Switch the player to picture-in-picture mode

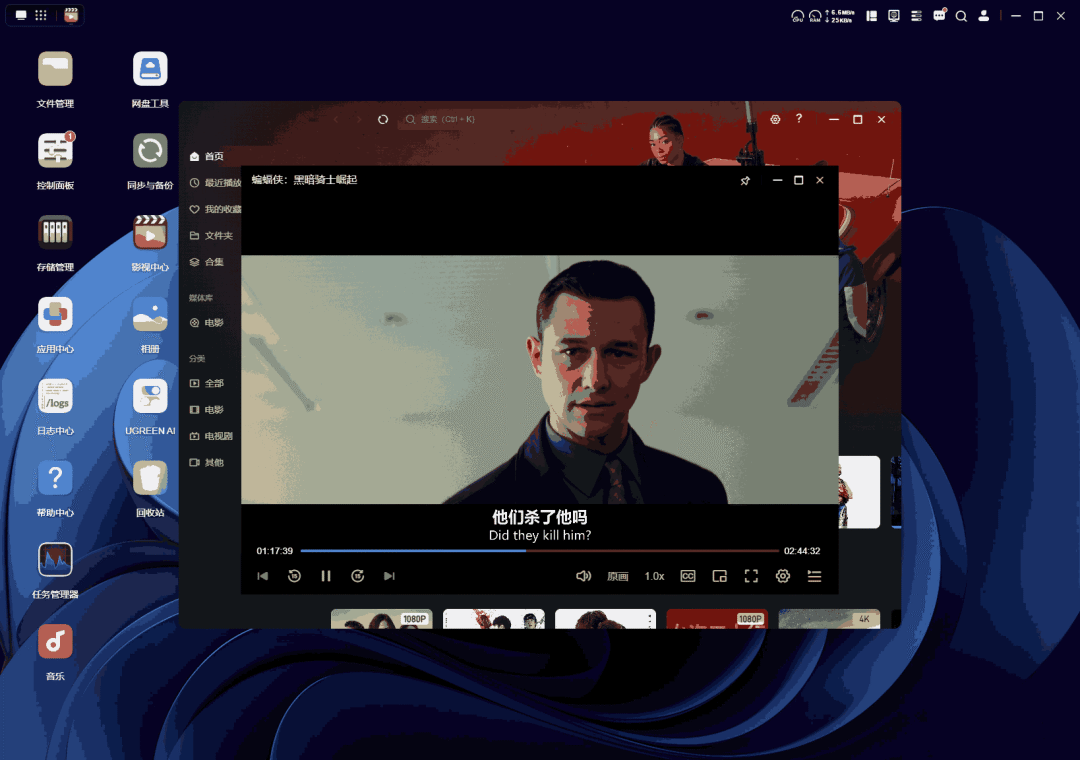coord(719,576)
